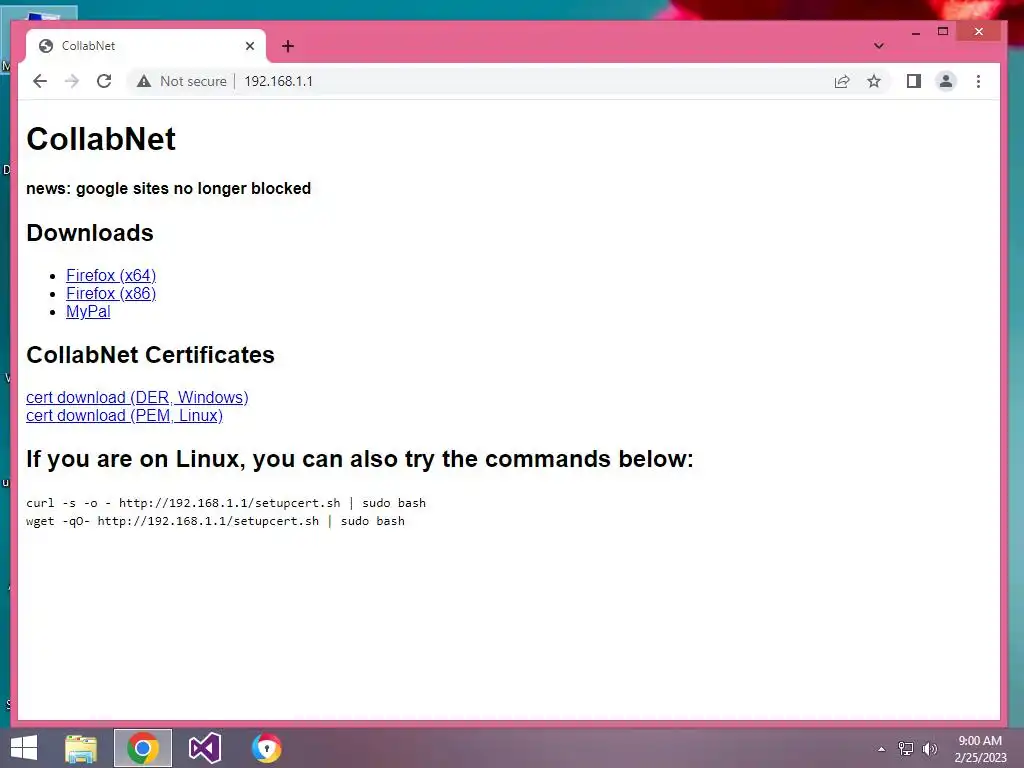Open the MyPal download link

pos(88,312)
